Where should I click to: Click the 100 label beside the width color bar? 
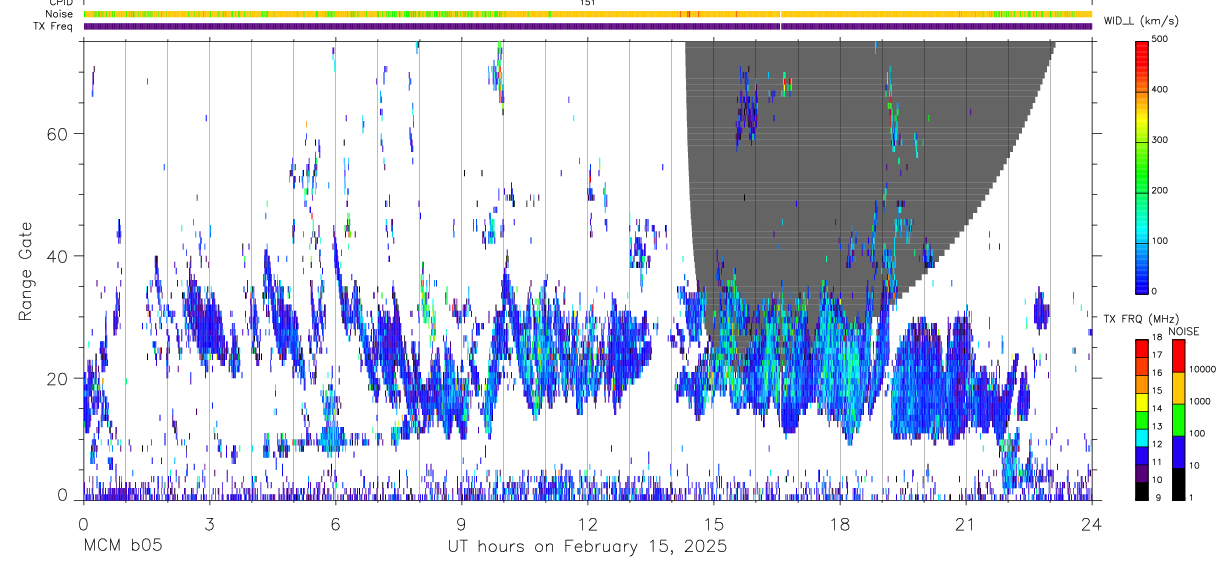[1159, 241]
